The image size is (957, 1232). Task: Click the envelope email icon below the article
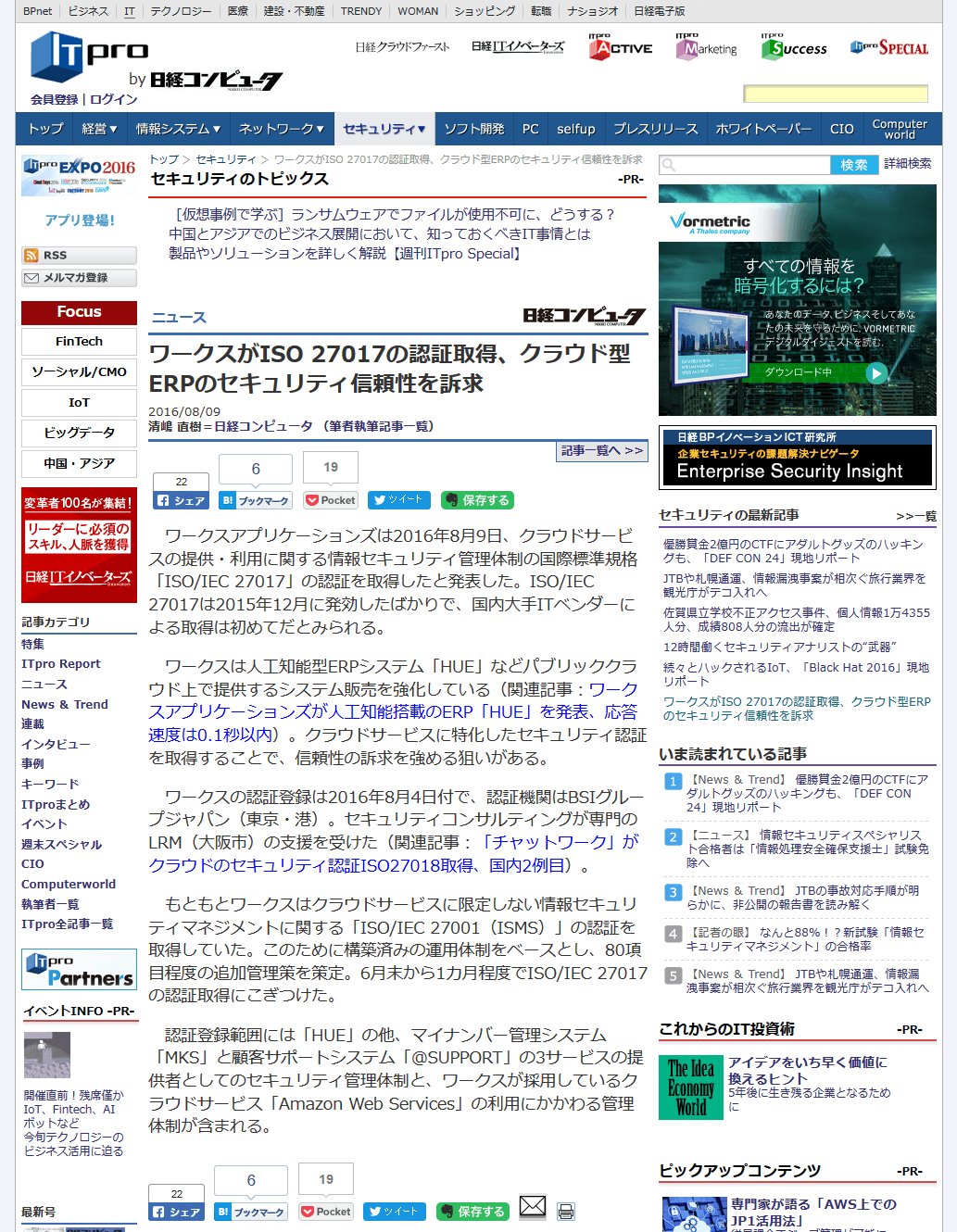[533, 1206]
